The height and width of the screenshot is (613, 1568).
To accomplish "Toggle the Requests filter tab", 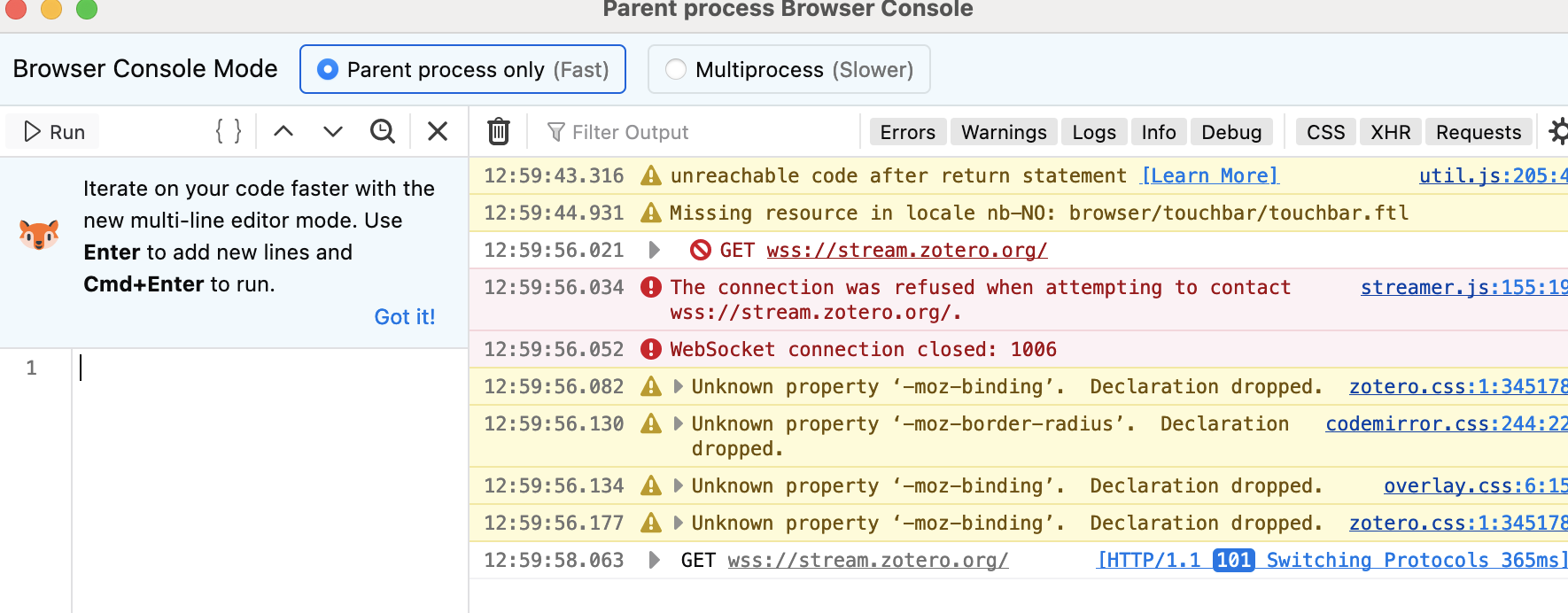I will point(1479,132).
